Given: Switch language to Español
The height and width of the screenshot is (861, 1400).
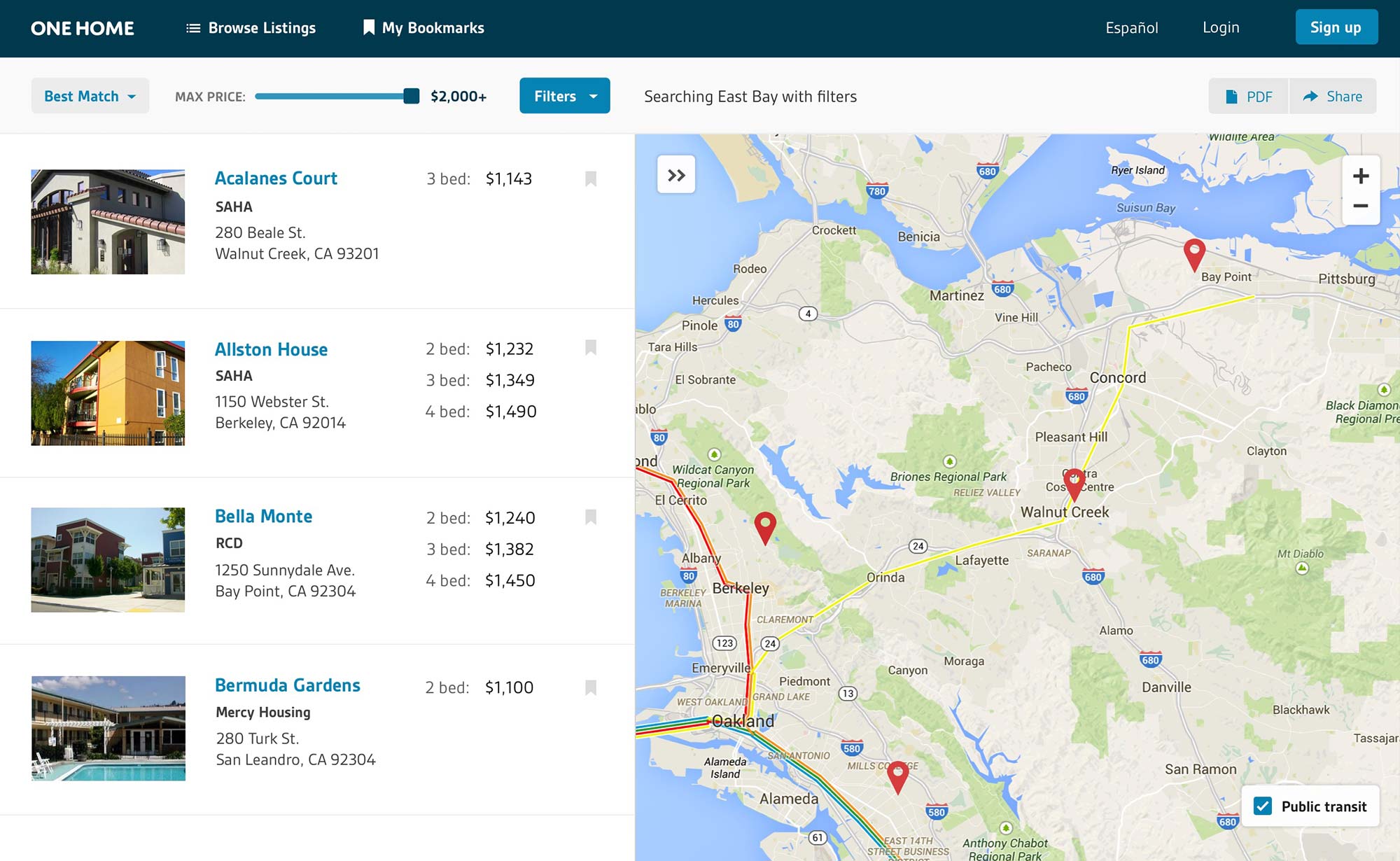Looking at the screenshot, I should click(x=1131, y=28).
